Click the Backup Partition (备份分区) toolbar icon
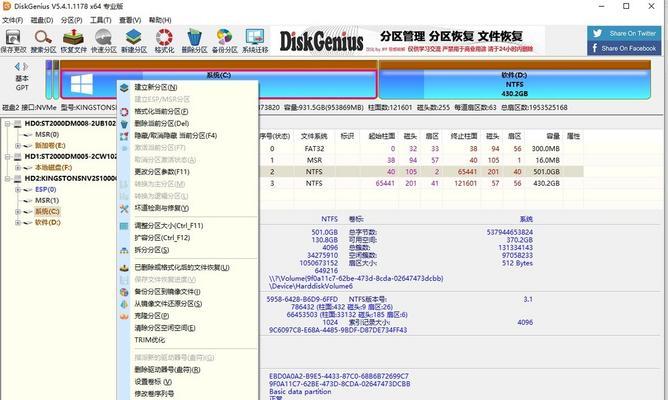Image resolution: width=668 pixels, height=400 pixels. [225, 37]
